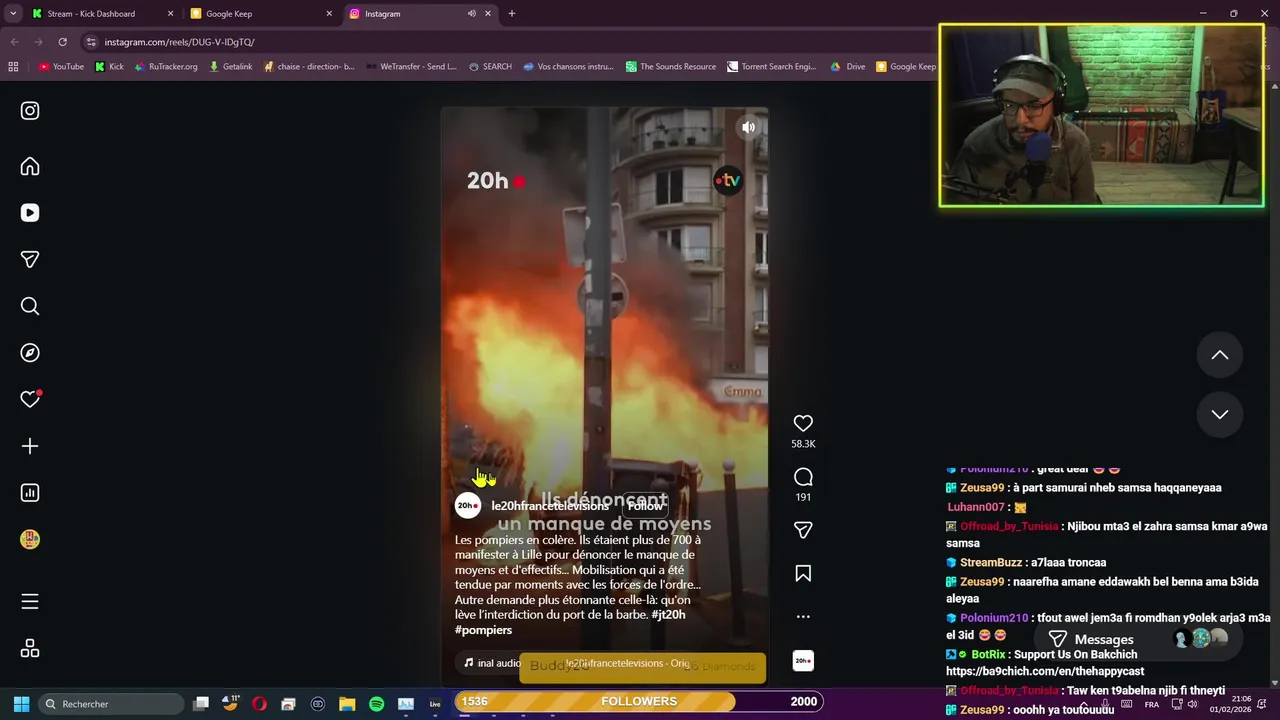Mute the Instagram tab audio icon

[471, 14]
